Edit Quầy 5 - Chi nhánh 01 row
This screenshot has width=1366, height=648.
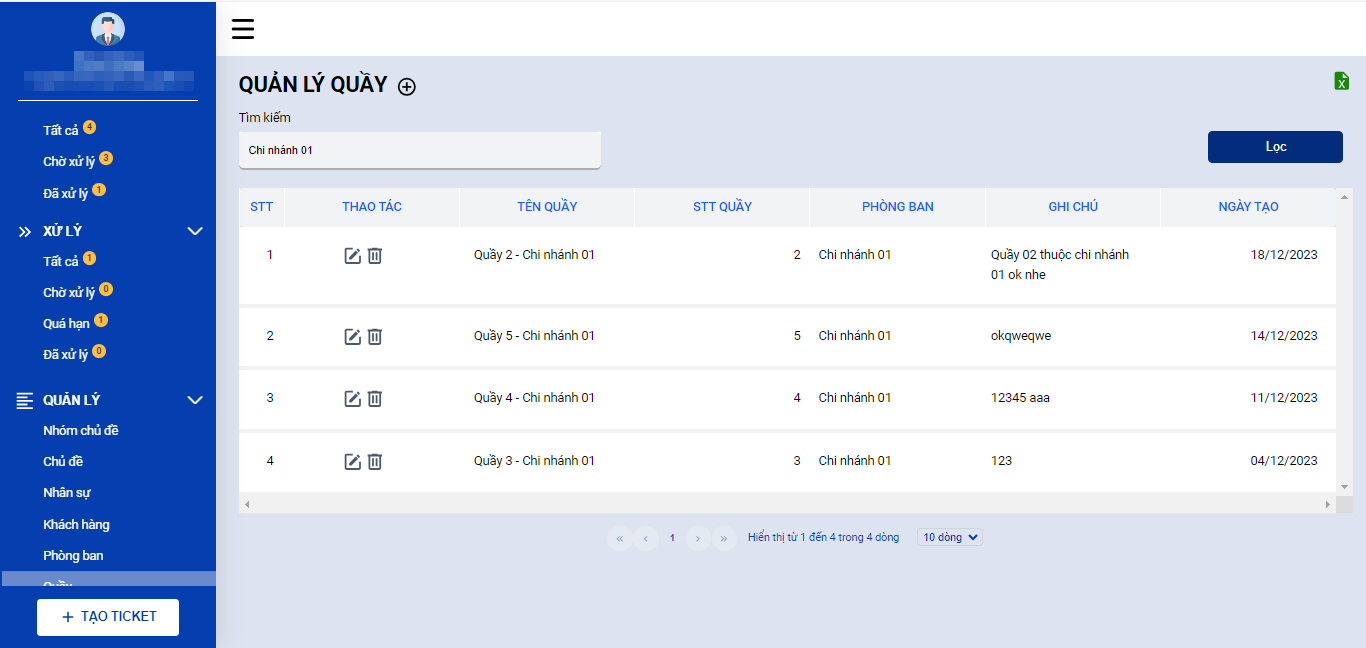pos(352,337)
